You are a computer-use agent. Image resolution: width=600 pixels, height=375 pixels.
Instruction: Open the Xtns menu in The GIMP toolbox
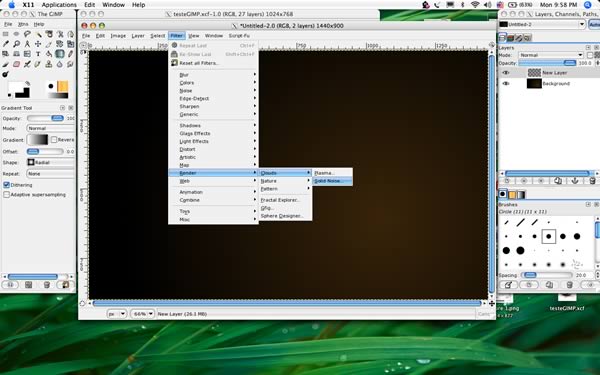click(x=23, y=24)
